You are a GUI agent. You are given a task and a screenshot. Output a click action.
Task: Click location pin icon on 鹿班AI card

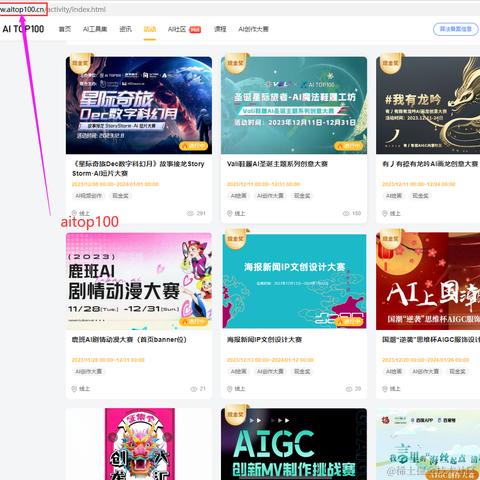click(74, 389)
